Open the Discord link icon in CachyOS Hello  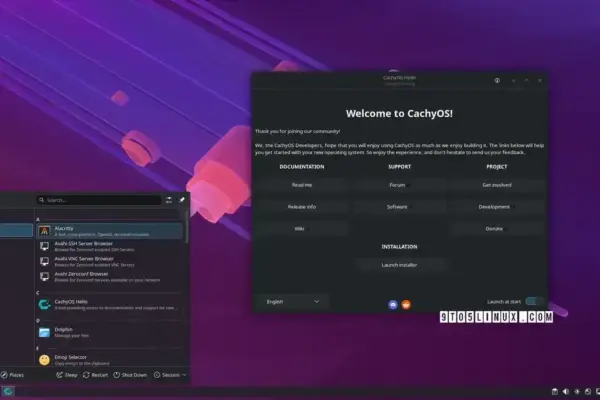[x=393, y=305]
